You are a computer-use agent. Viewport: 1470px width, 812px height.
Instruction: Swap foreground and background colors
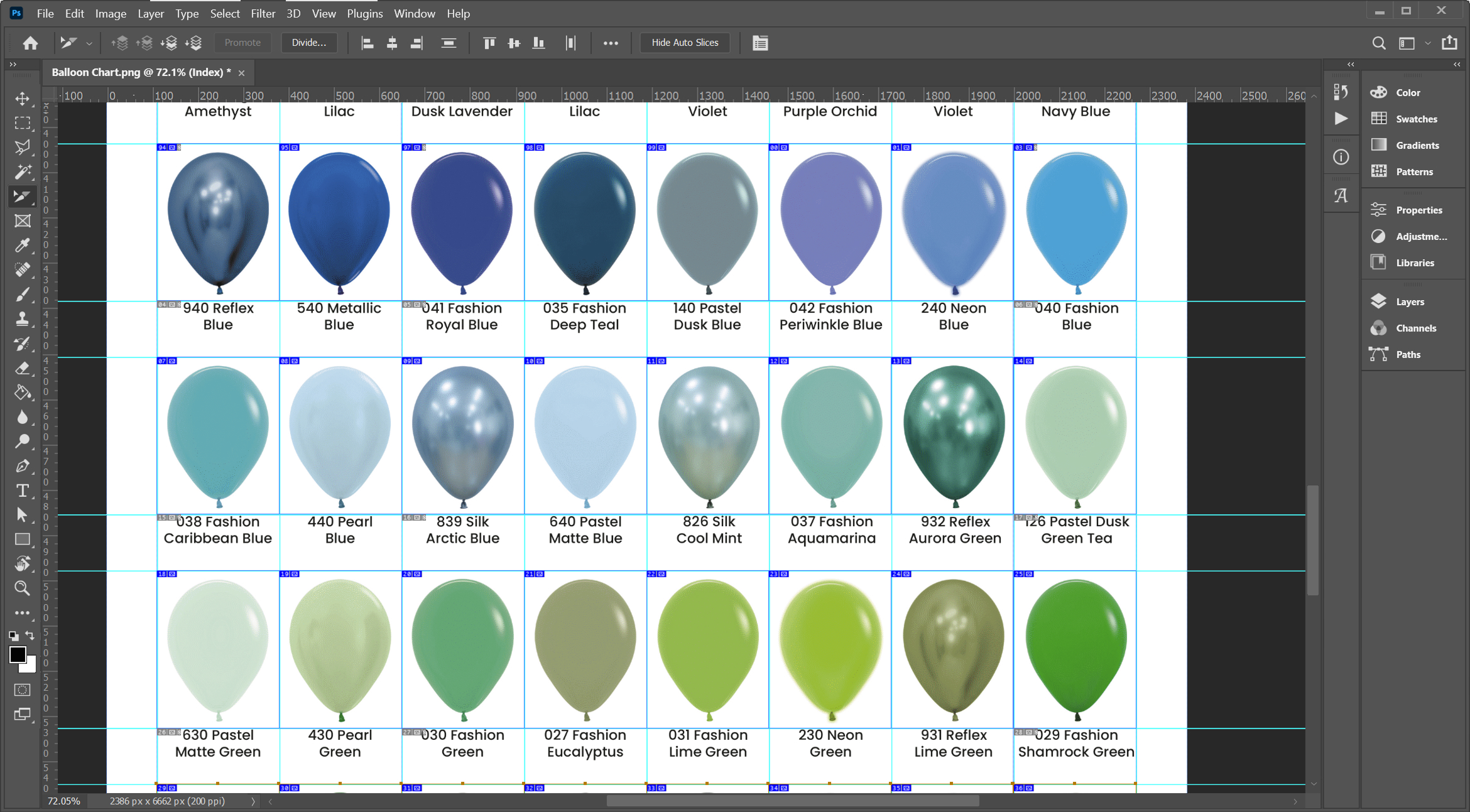[30, 636]
